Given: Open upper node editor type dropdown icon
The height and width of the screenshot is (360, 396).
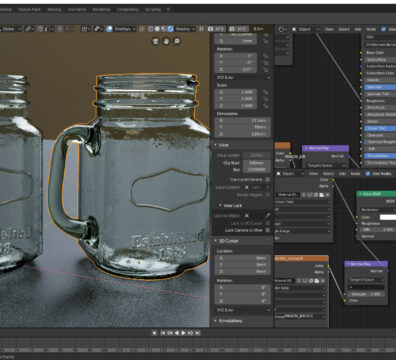Looking at the screenshot, I should coord(282,29).
